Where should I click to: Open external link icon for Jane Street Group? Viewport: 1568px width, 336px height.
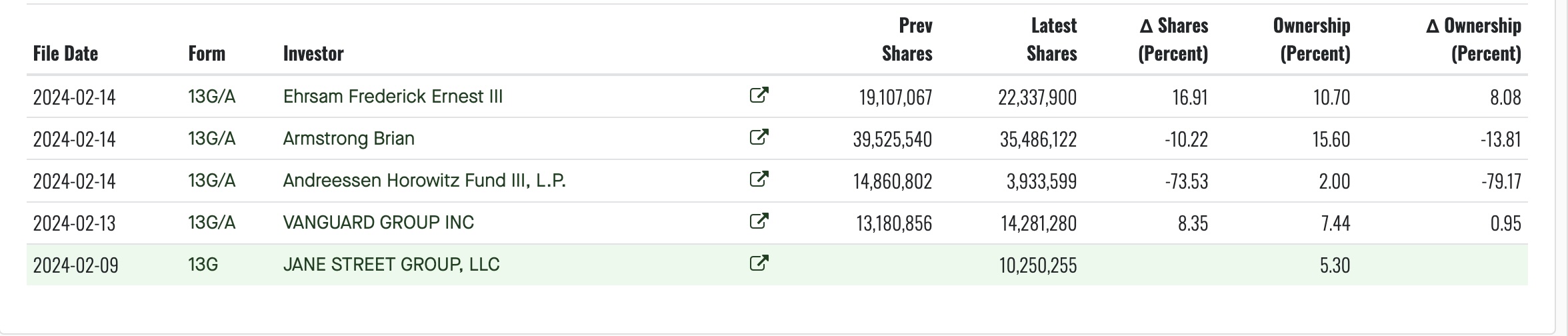point(759,263)
